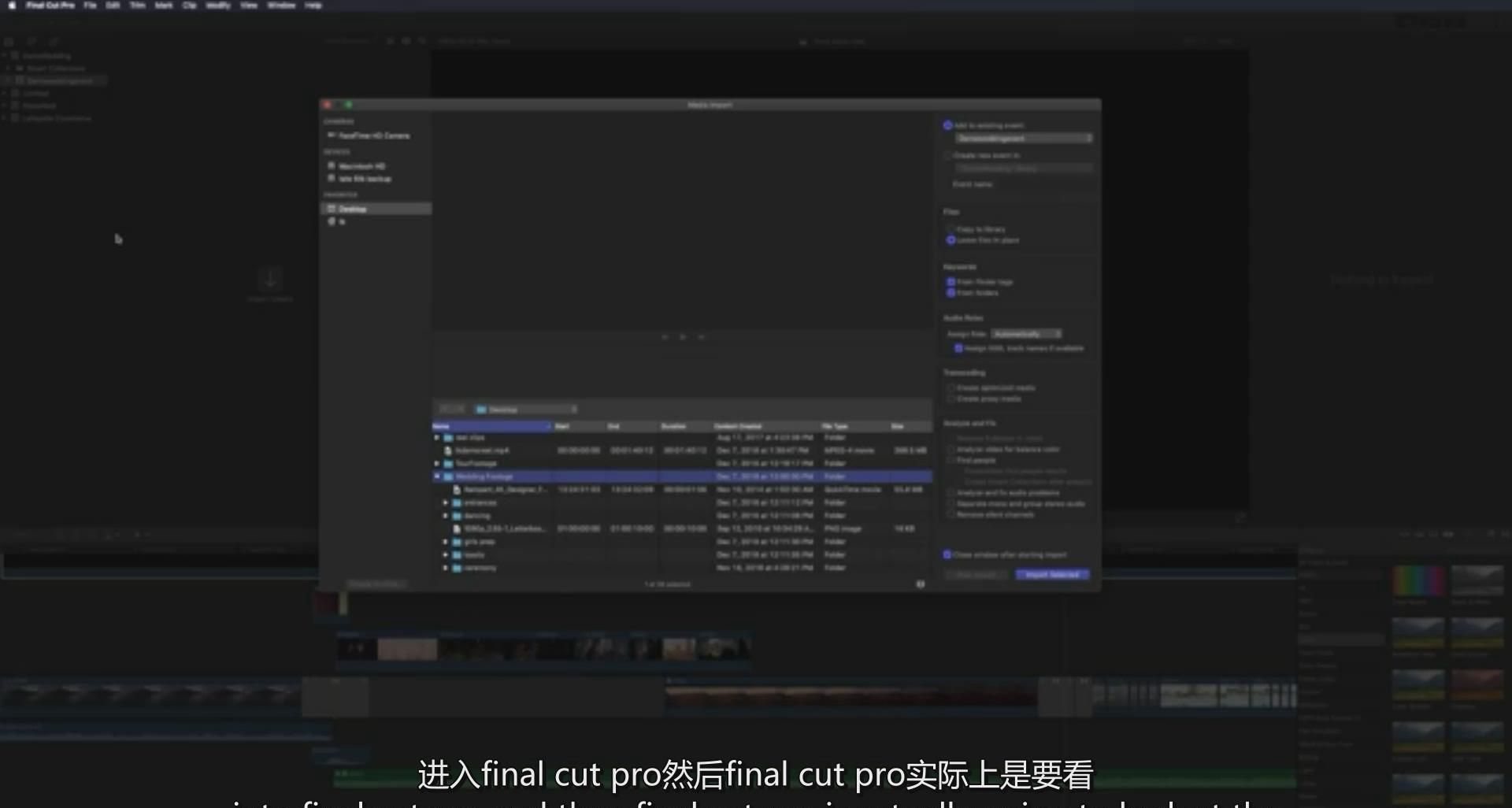The height and width of the screenshot is (808, 1512).
Task: Open Desktop in Favorites sidebar
Action: [x=352, y=209]
